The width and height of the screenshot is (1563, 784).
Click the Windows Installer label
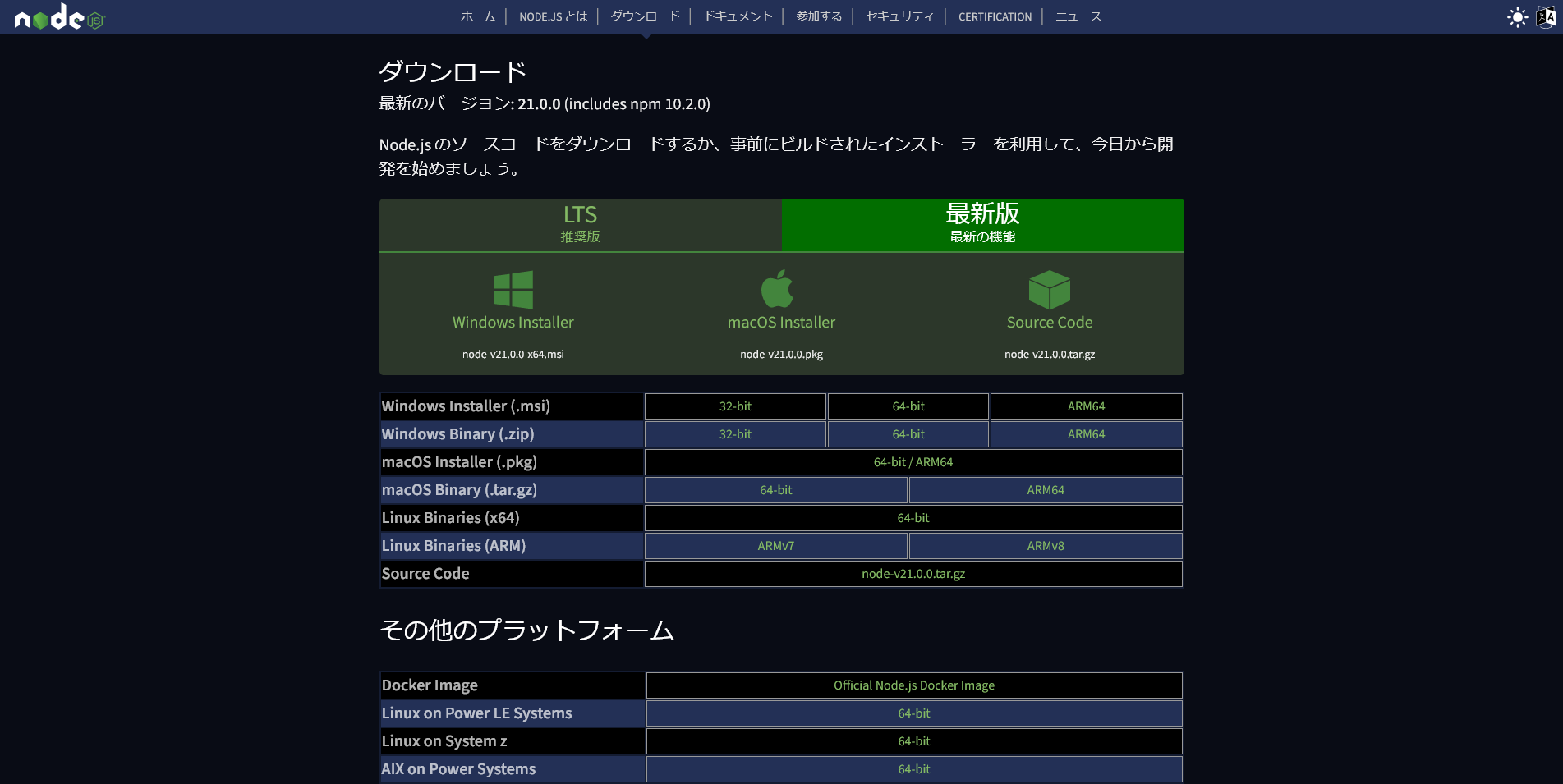pos(513,323)
